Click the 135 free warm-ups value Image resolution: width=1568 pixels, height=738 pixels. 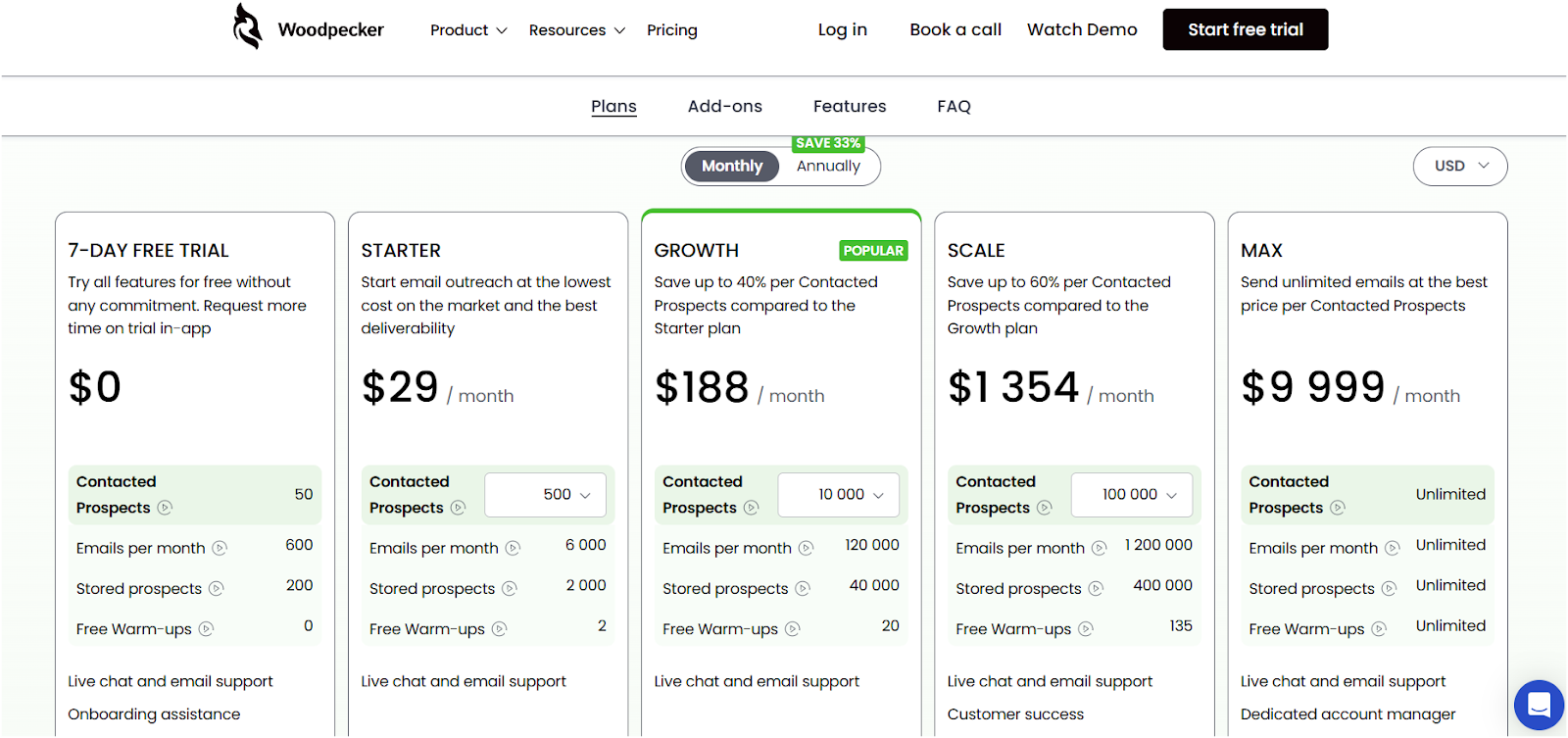tap(1181, 625)
